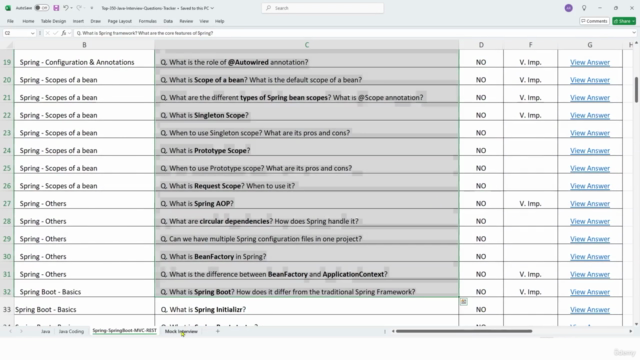Click the Quick Analysis icon below selection
This screenshot has height=360, width=640.
[x=464, y=302]
